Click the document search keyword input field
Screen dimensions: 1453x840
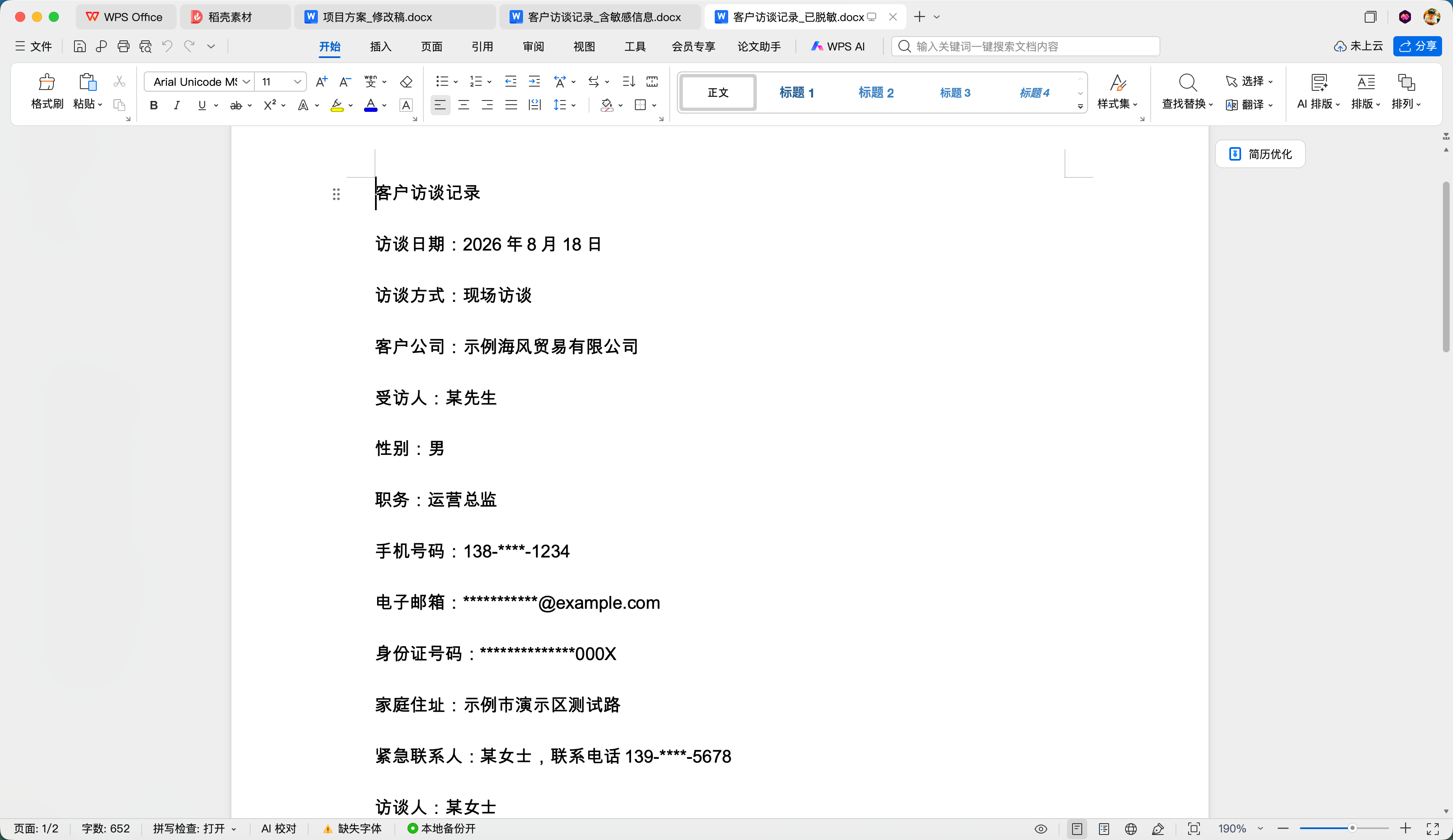(x=1026, y=46)
